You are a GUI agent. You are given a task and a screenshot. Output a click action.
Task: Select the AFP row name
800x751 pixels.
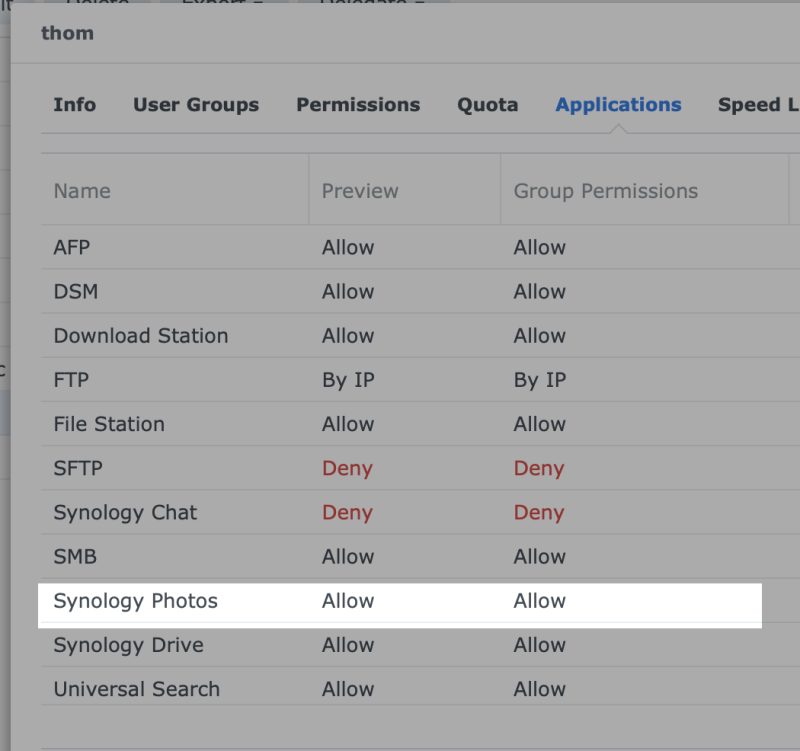coord(72,247)
